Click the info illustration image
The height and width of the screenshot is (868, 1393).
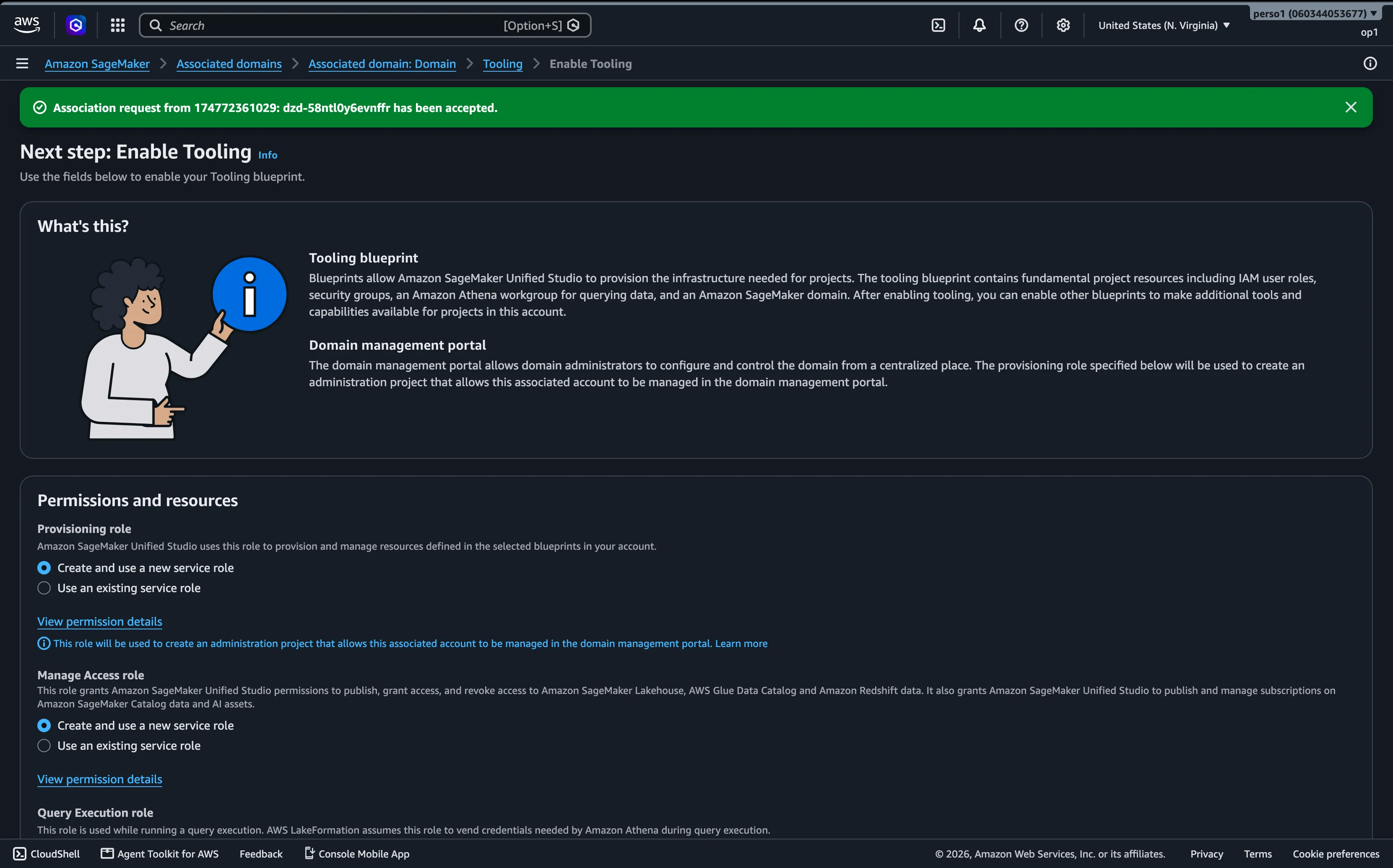[184, 347]
